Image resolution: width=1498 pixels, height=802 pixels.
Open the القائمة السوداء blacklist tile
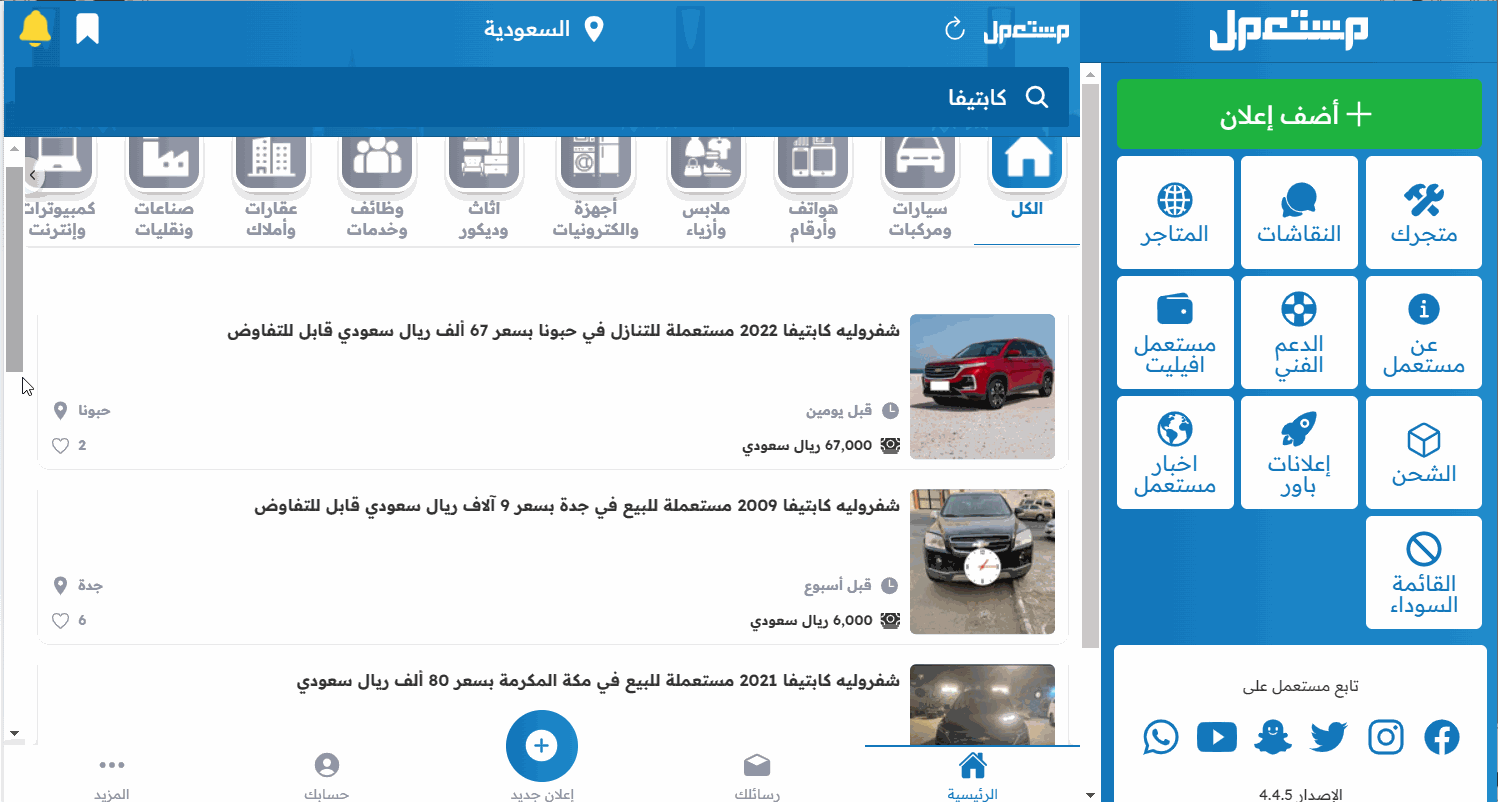(1423, 573)
